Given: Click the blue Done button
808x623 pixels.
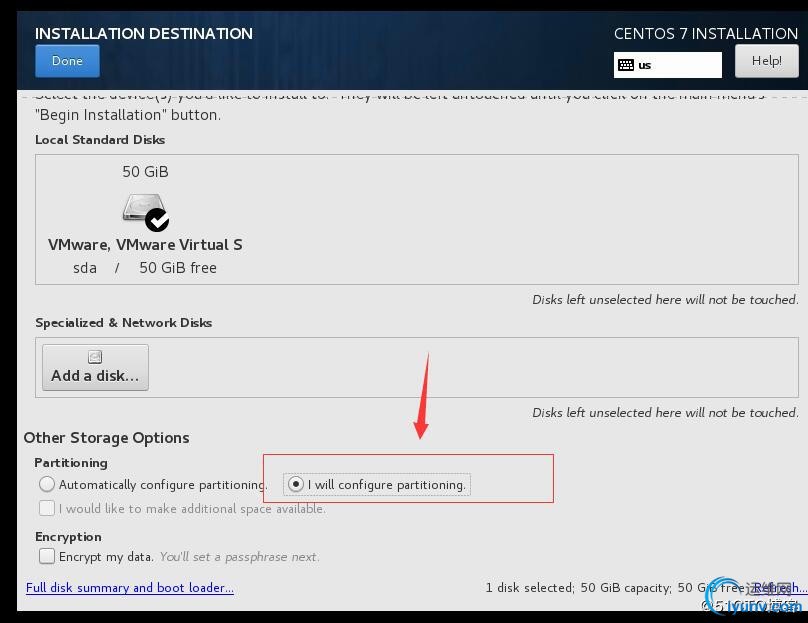Looking at the screenshot, I should tap(67, 61).
